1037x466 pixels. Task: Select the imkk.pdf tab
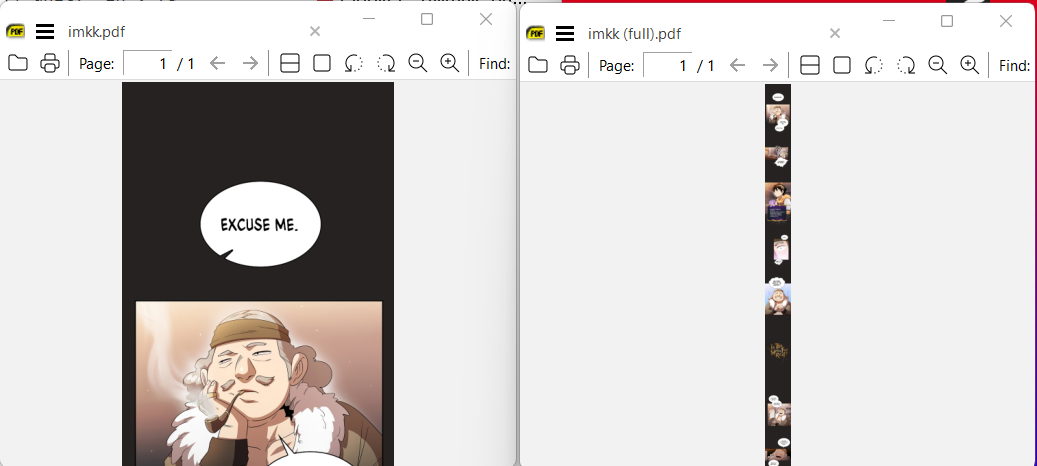(97, 32)
